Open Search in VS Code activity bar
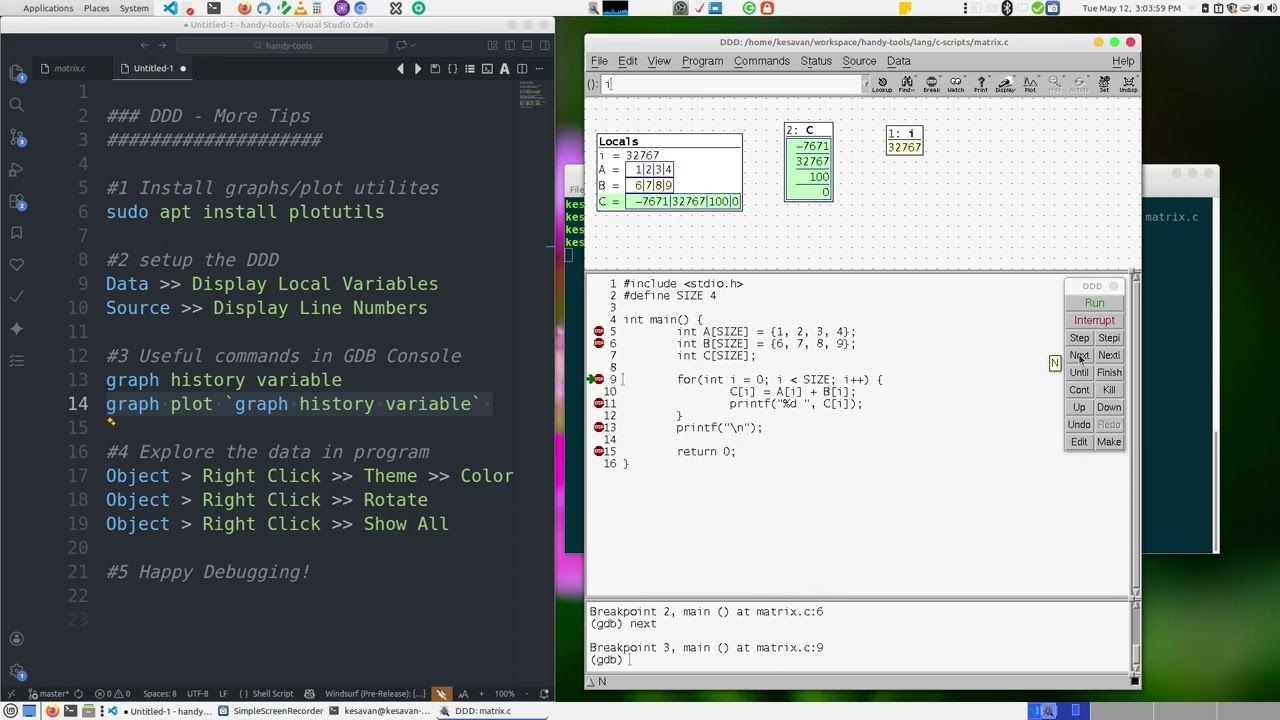This screenshot has height=720, width=1280. (x=16, y=104)
